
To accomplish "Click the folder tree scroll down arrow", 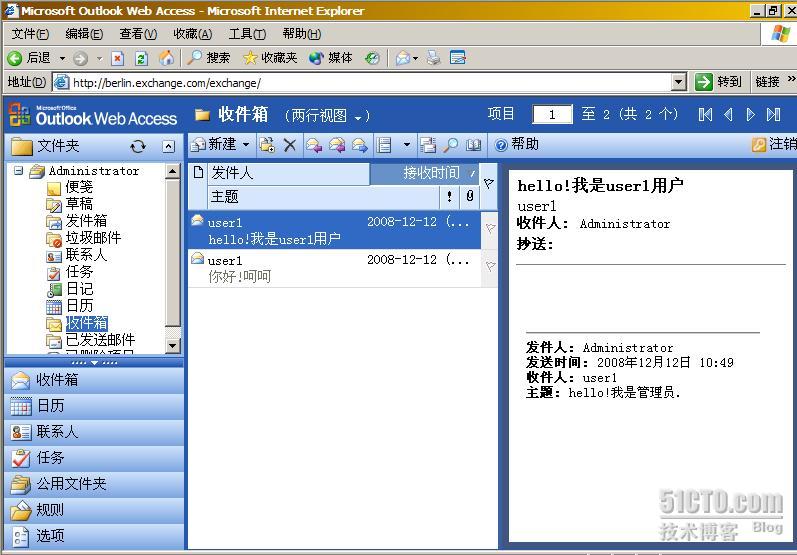I will [x=173, y=346].
